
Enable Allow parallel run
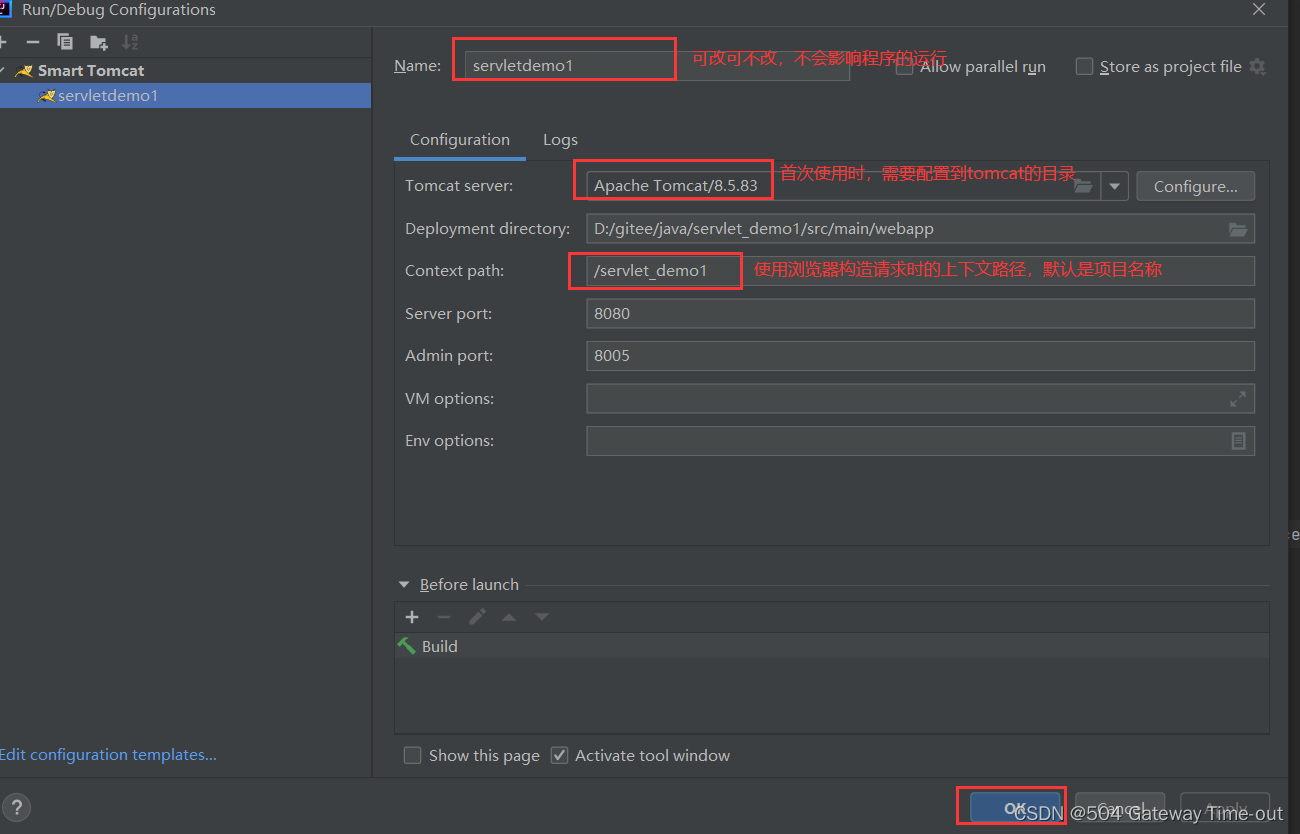coord(904,67)
